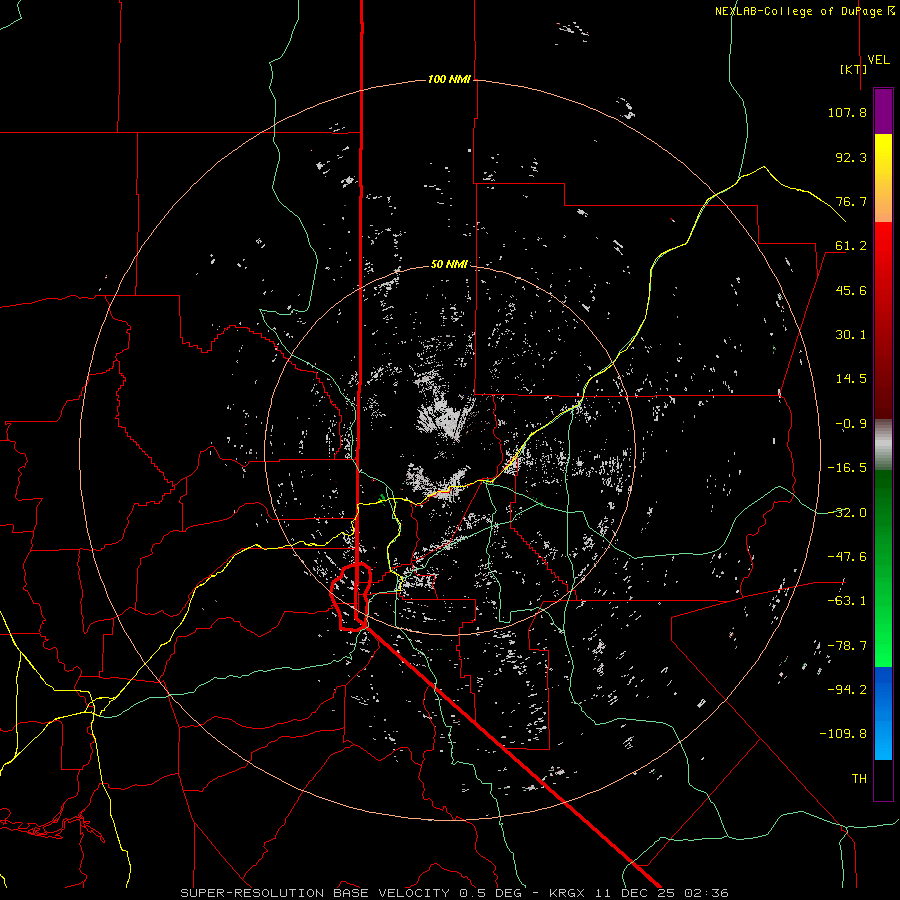Click the -78.7 velocity scale value

click(x=847, y=646)
